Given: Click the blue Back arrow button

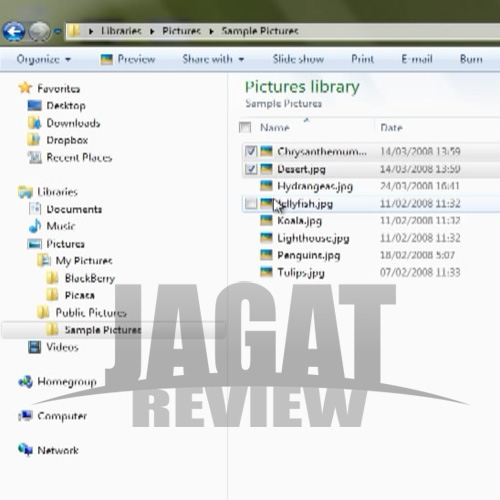Looking at the screenshot, I should click(x=14, y=31).
